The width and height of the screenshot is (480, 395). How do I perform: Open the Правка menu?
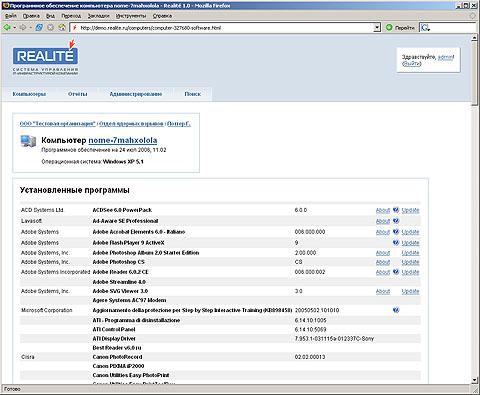coord(31,16)
